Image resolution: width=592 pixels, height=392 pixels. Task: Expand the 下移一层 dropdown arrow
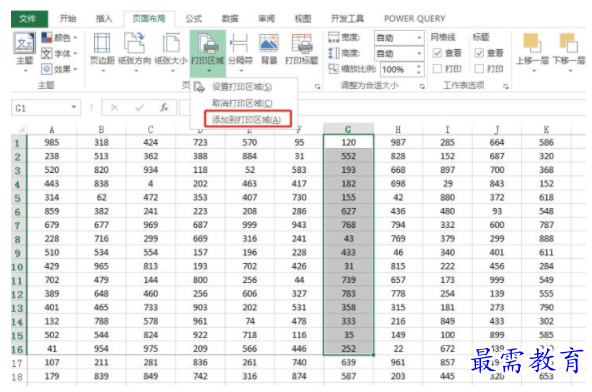pos(570,71)
